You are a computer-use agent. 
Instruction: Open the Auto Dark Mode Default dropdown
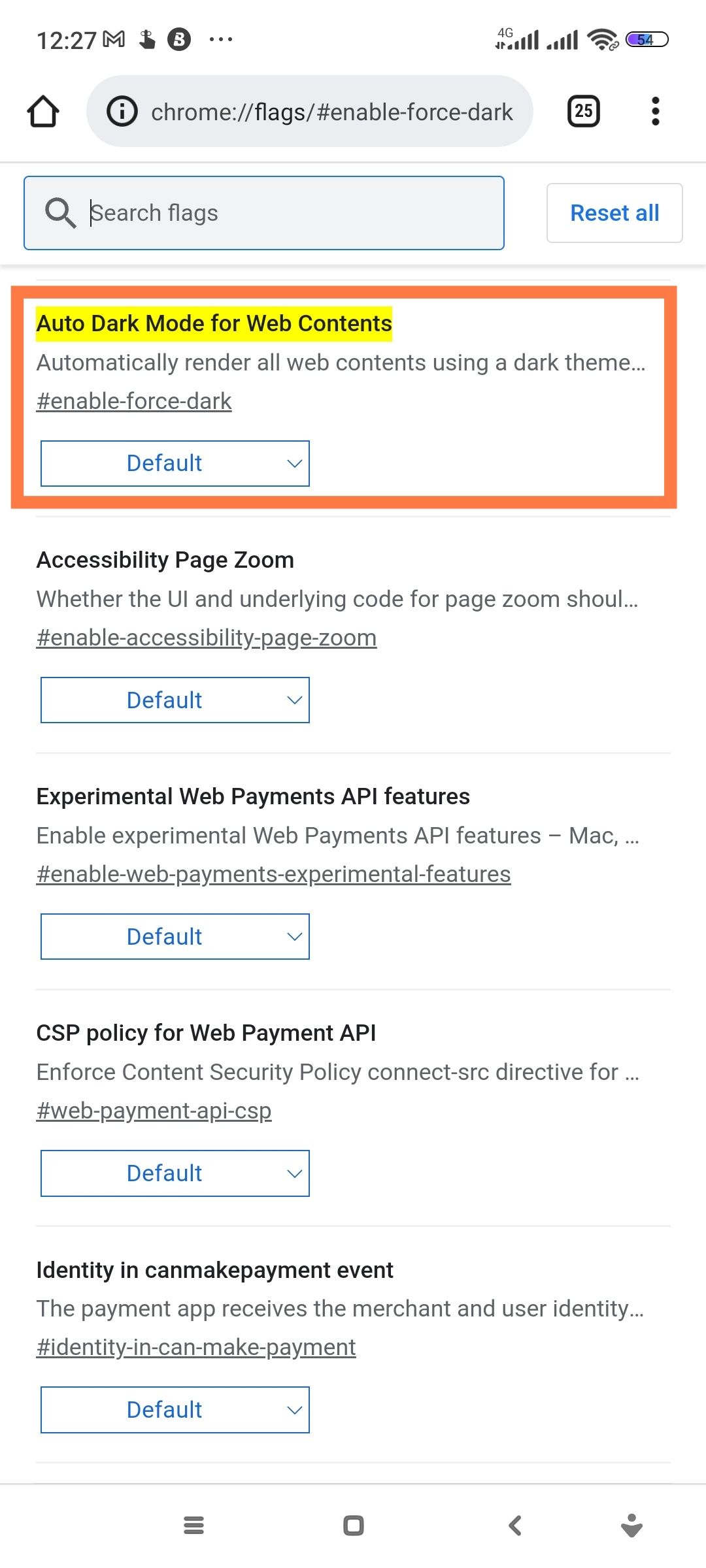click(x=175, y=463)
